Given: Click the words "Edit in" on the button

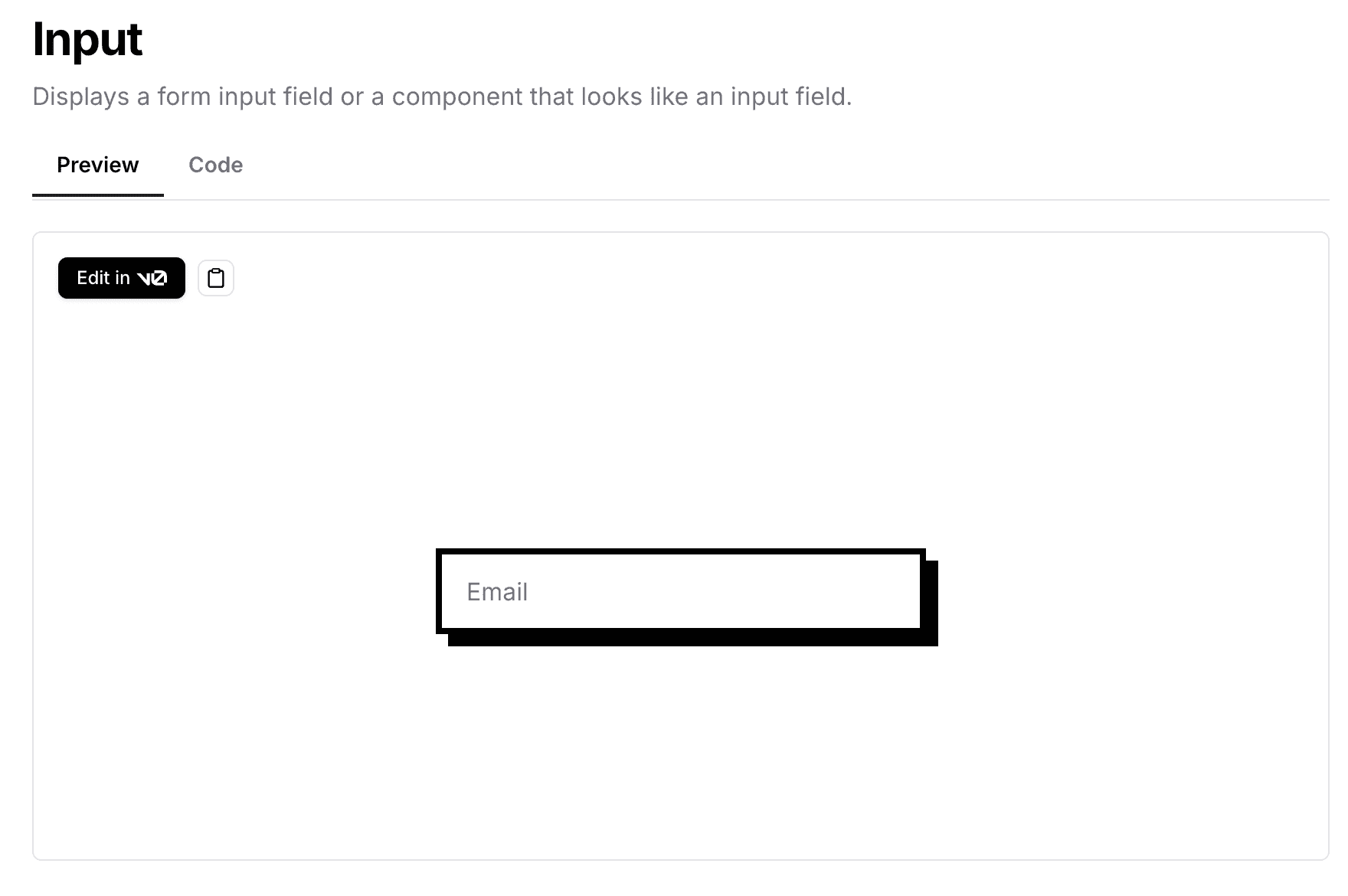Looking at the screenshot, I should (x=103, y=278).
